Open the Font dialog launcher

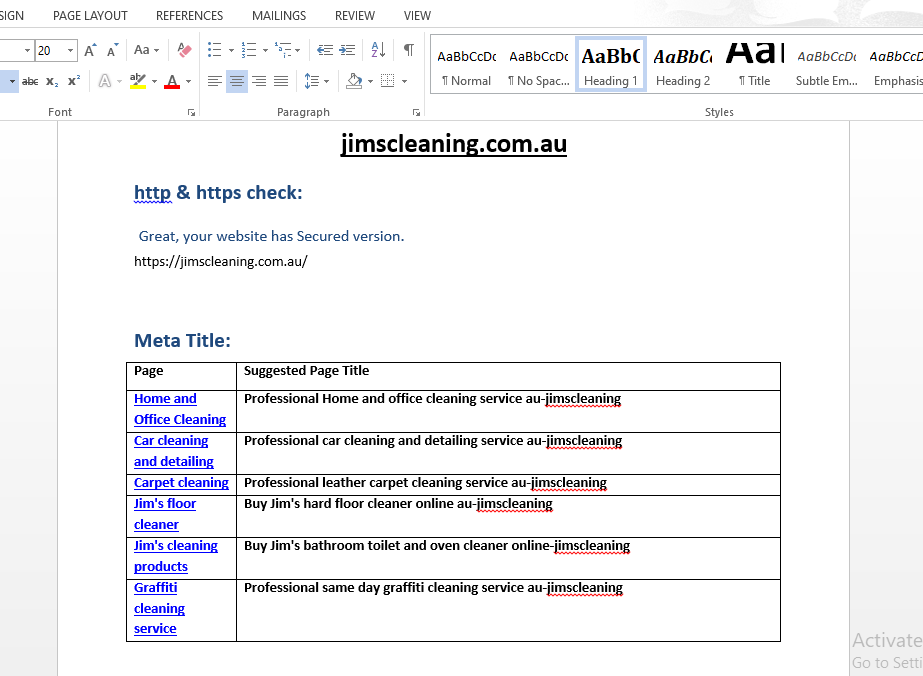point(191,112)
